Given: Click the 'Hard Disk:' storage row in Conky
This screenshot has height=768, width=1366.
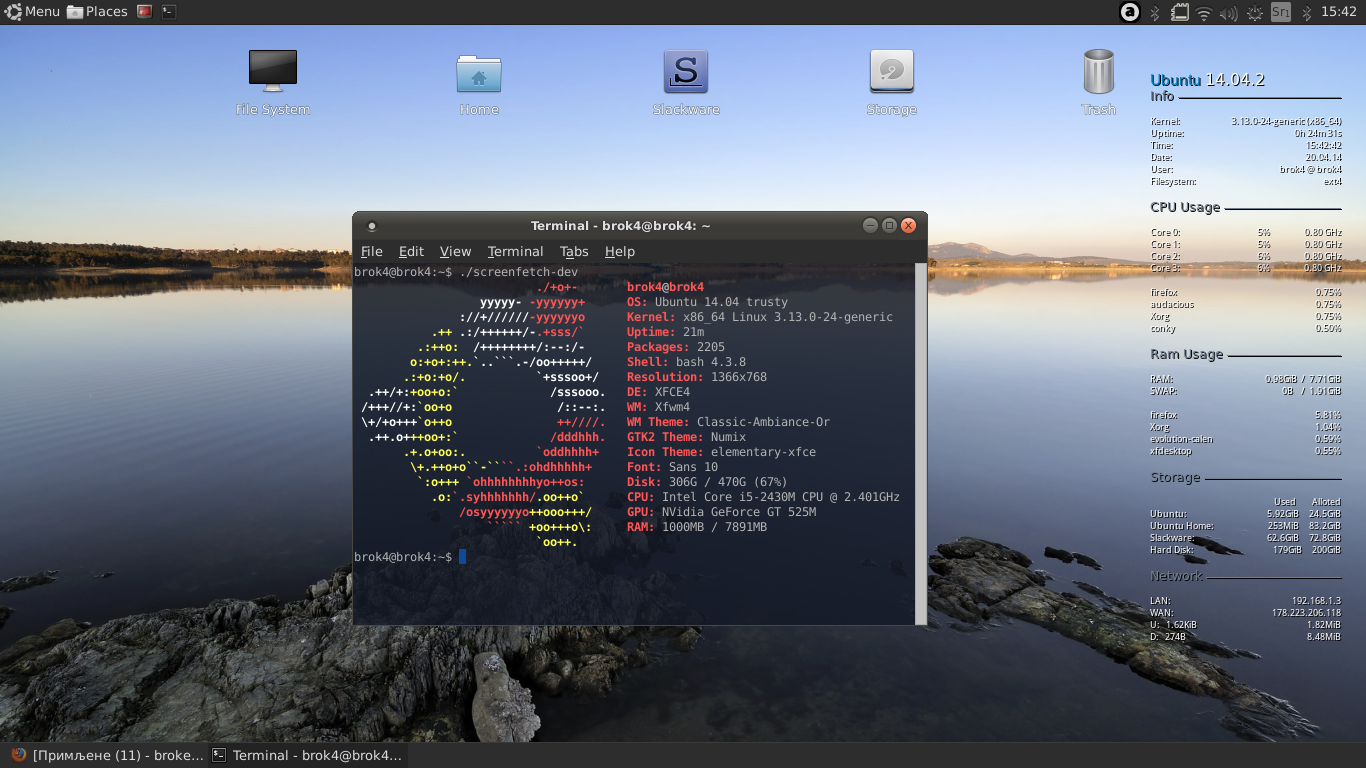Looking at the screenshot, I should (x=1246, y=550).
